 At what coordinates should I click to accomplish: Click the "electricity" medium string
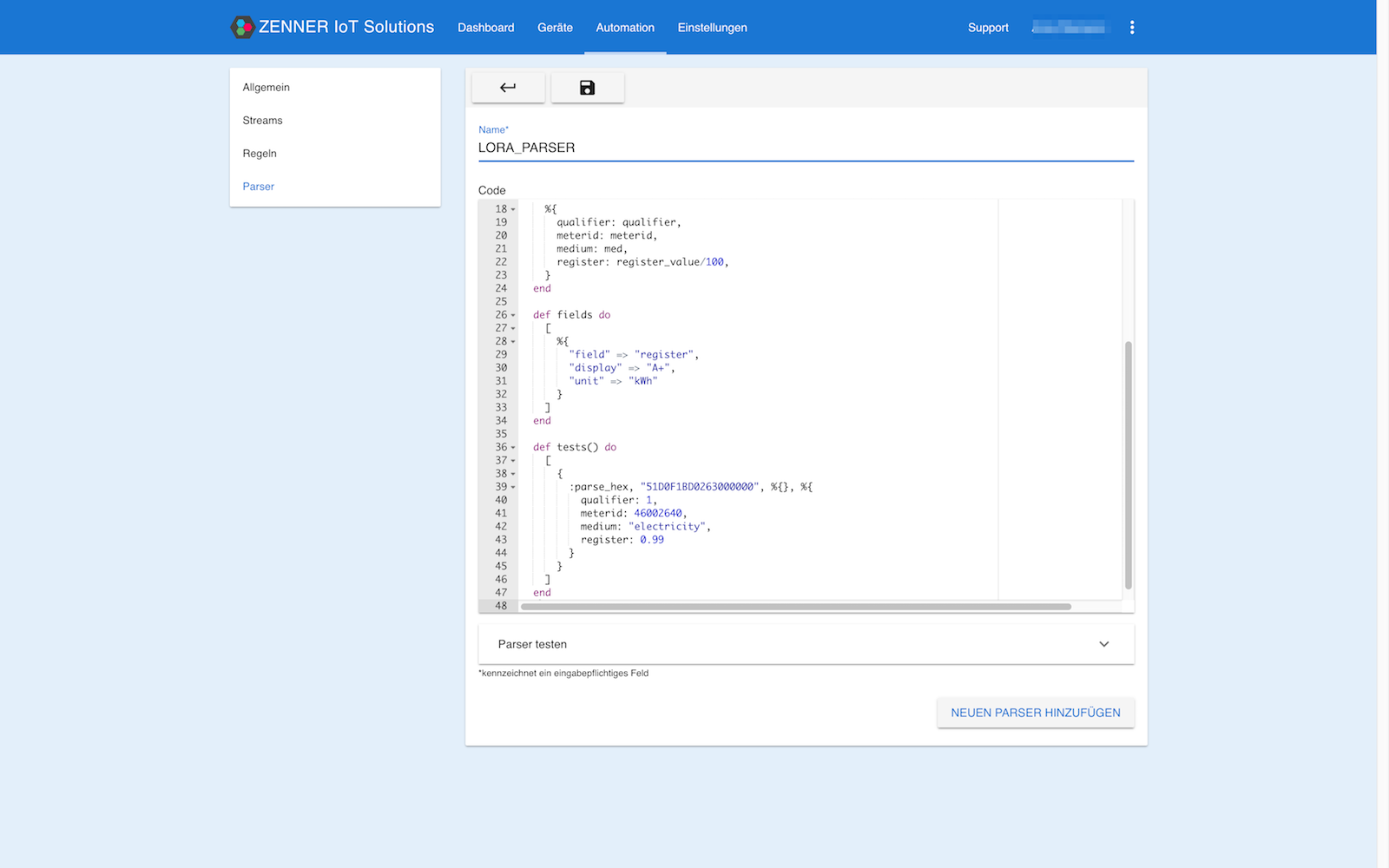point(667,527)
